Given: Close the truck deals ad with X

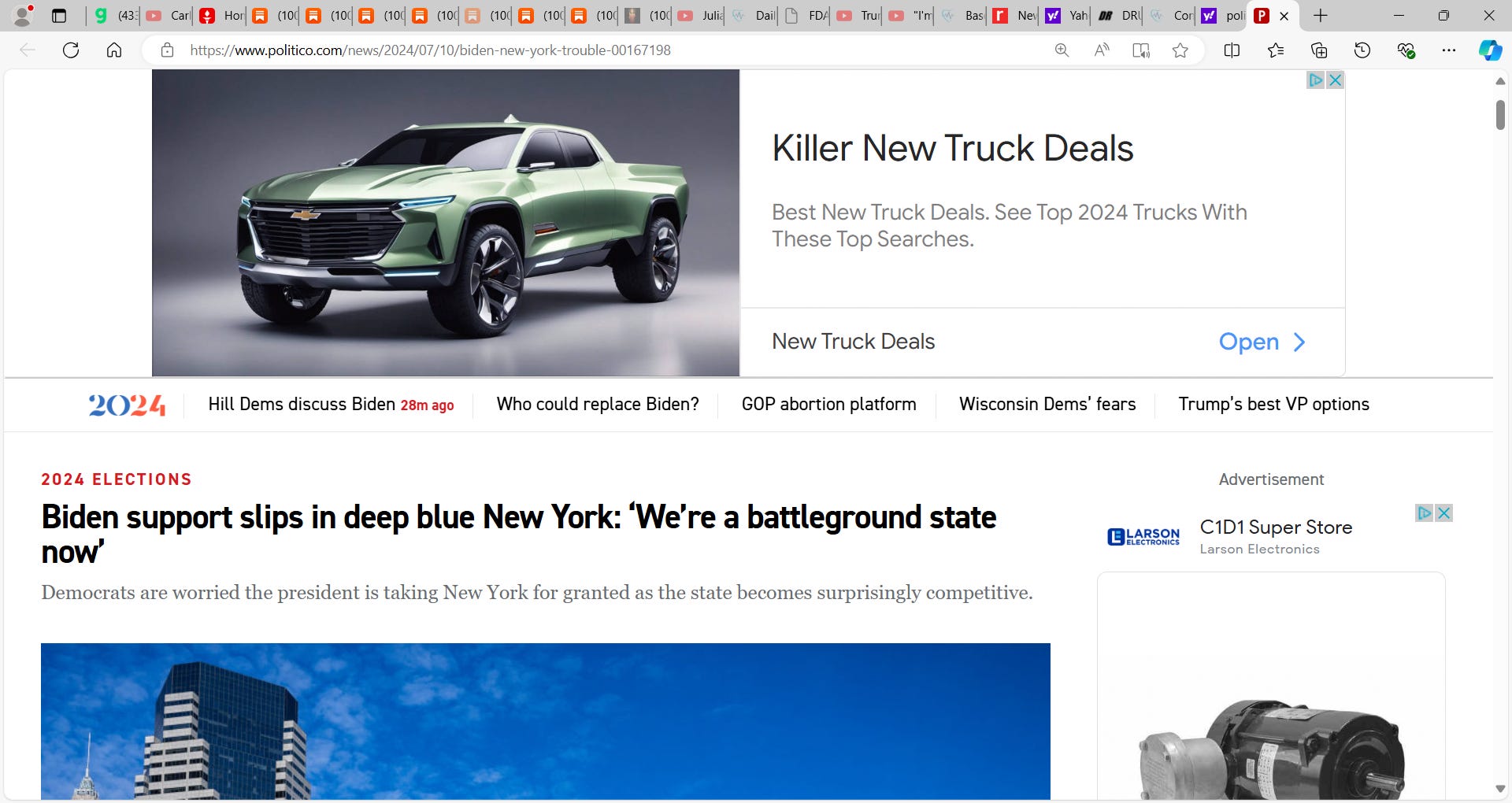Looking at the screenshot, I should [1335, 80].
